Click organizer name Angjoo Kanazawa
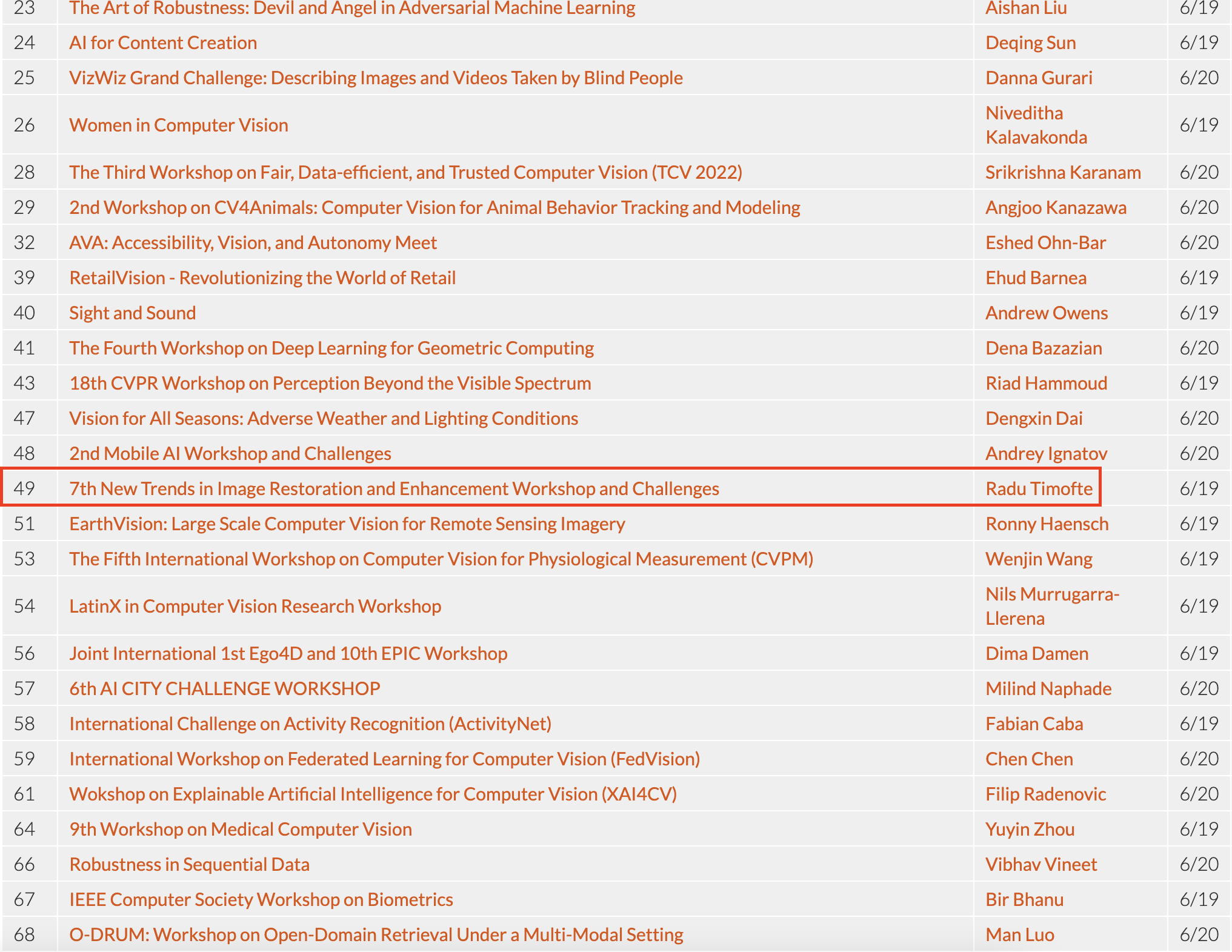The image size is (1232, 952). click(1056, 208)
